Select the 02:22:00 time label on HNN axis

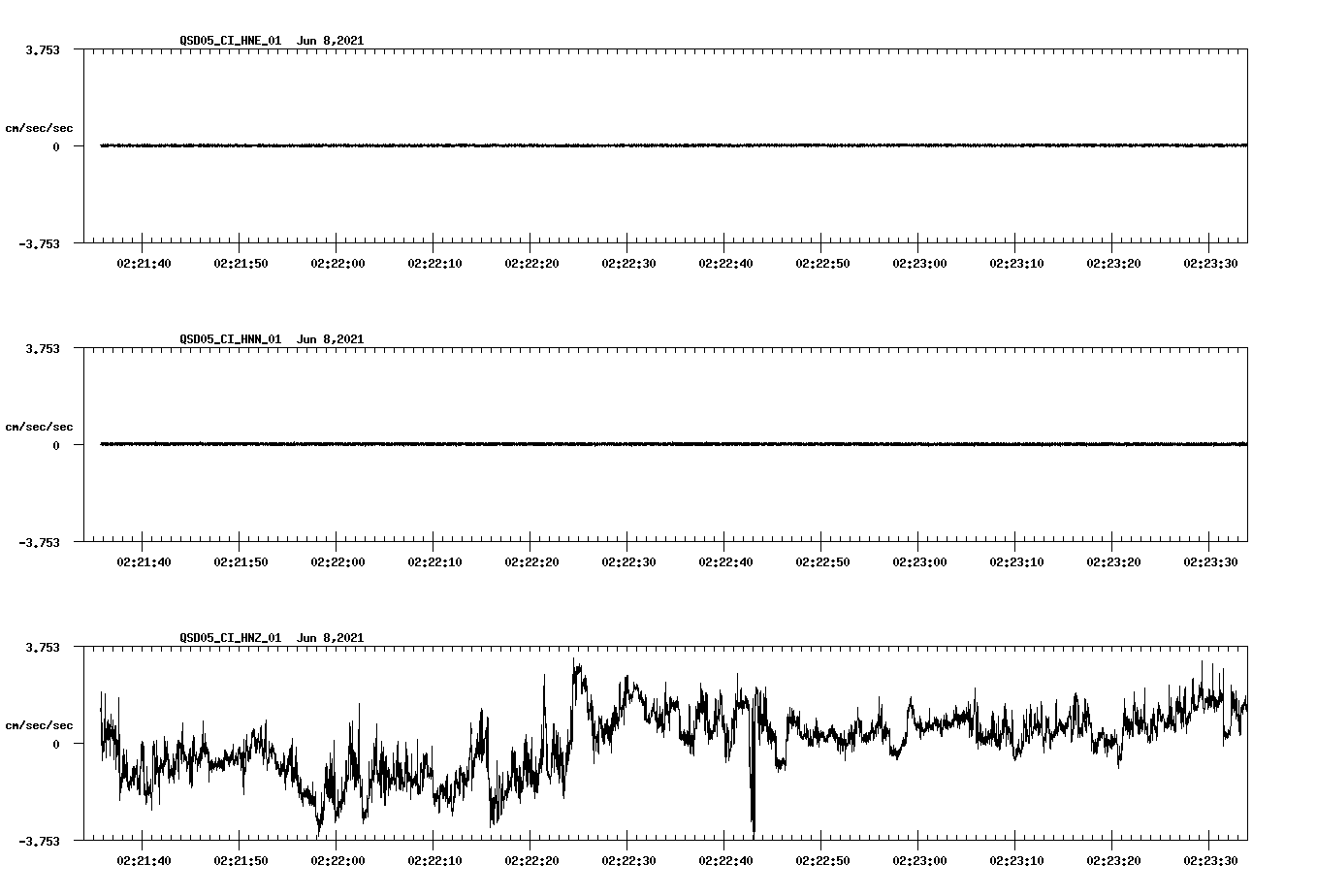click(x=337, y=562)
